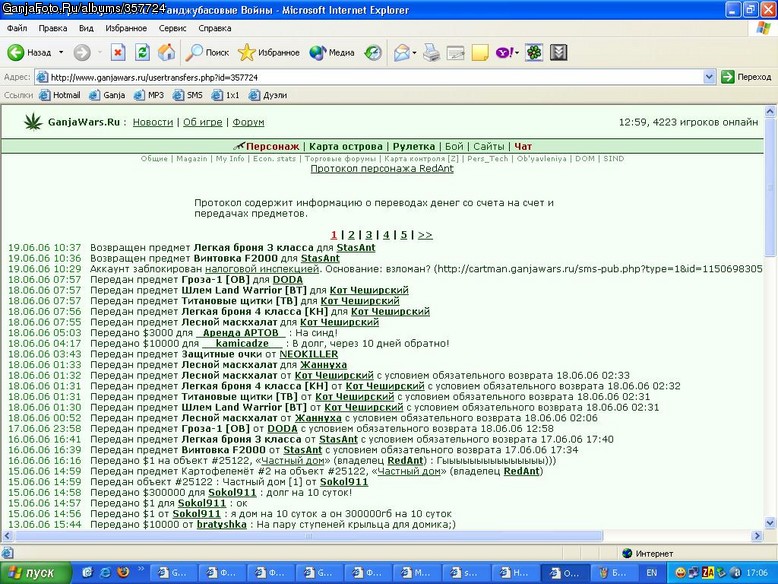
Task: Click the horizontal scrollbar right arrow
Action: coord(757,536)
